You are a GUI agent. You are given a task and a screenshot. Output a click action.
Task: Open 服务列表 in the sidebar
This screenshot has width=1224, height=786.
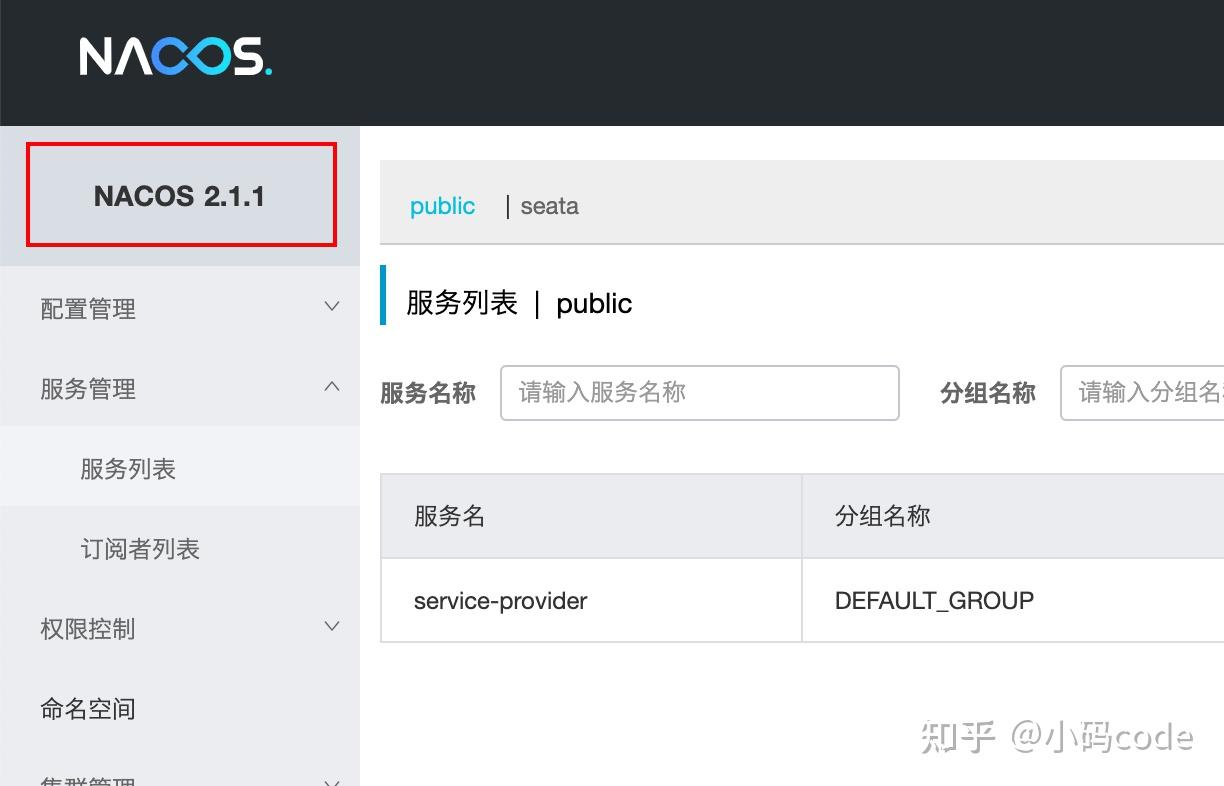(128, 469)
